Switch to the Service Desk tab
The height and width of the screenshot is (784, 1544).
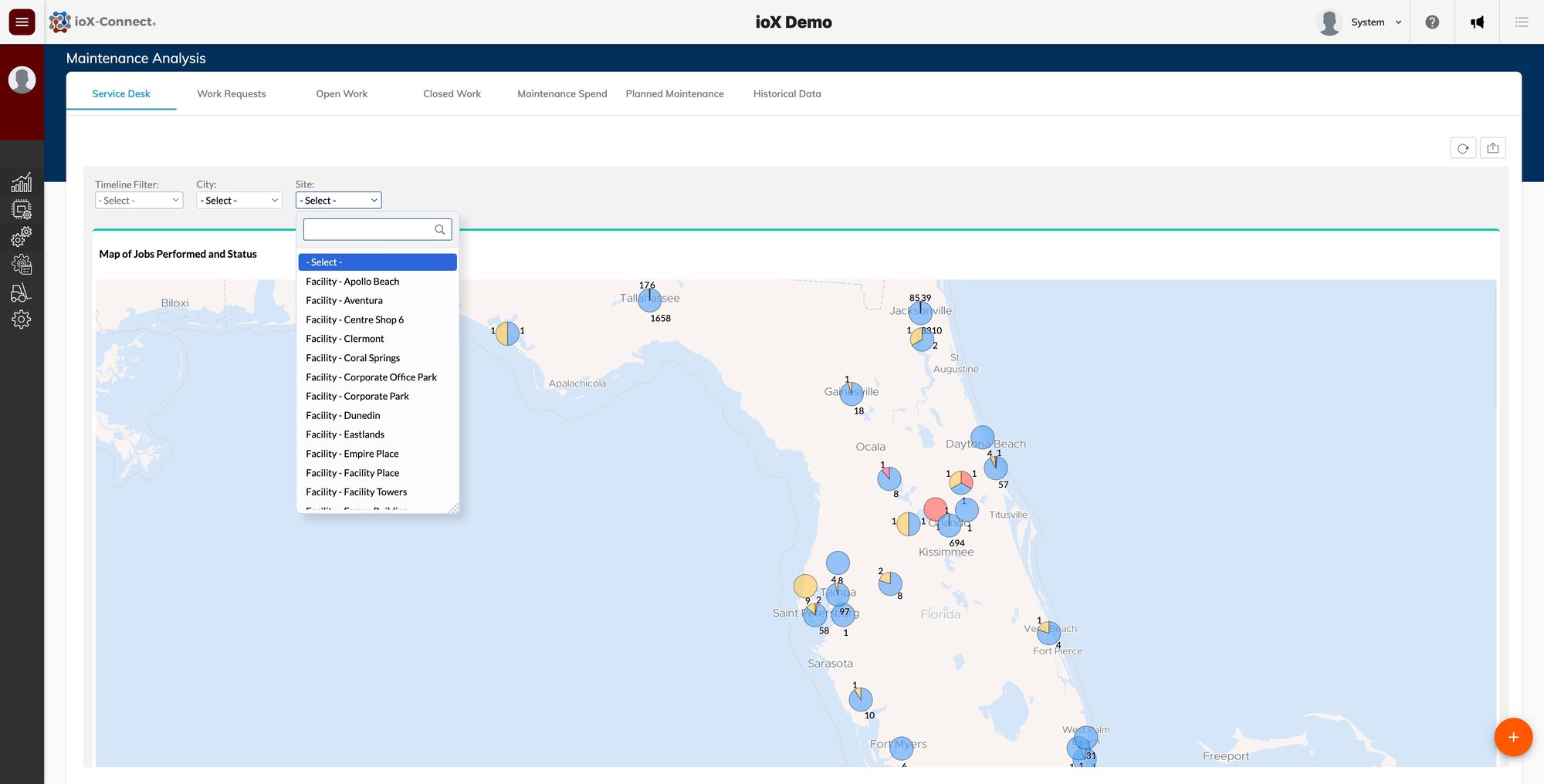click(x=121, y=93)
